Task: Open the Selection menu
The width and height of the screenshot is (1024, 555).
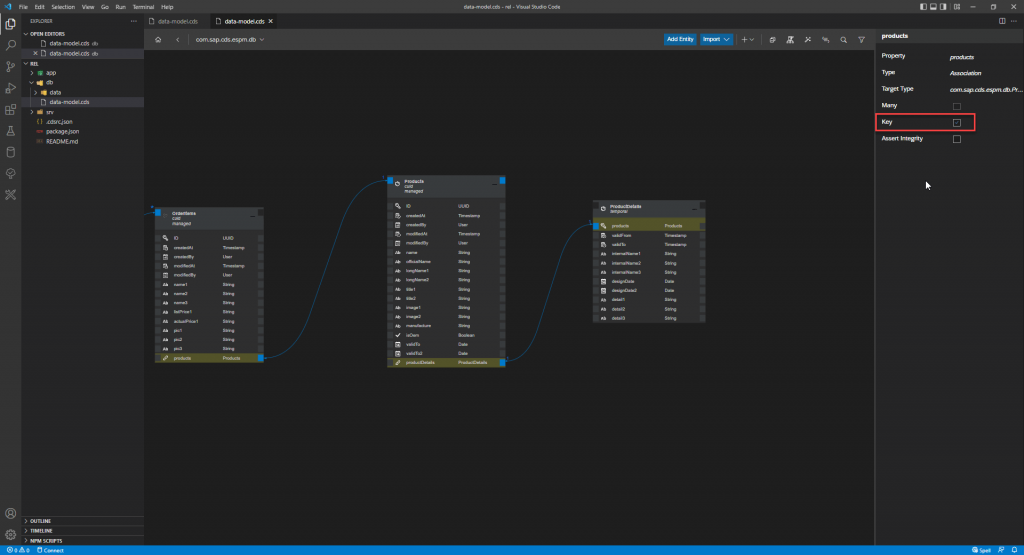Action: [63, 7]
